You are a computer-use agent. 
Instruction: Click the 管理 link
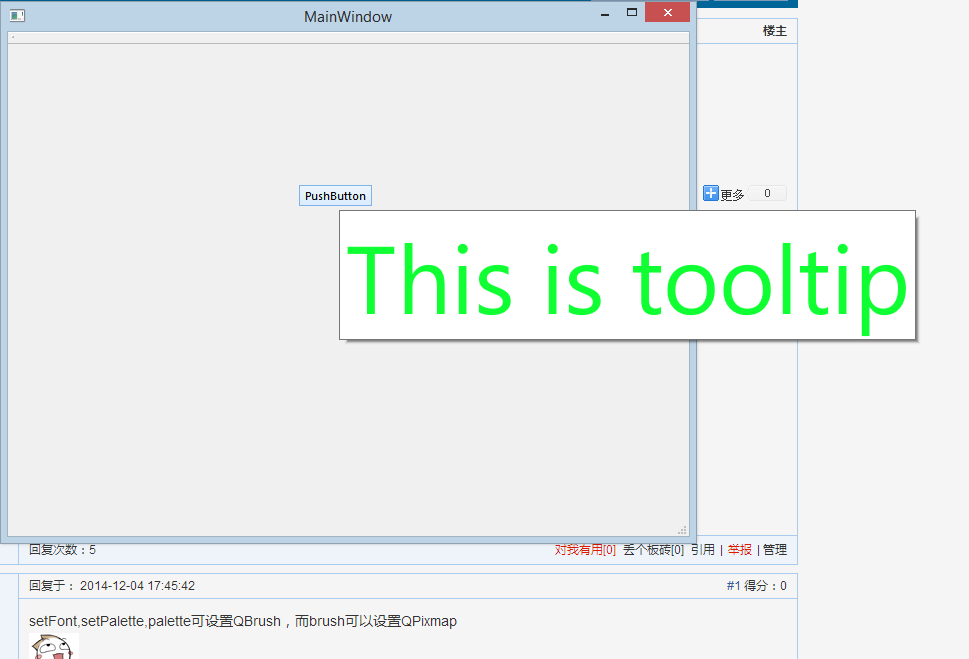click(775, 550)
